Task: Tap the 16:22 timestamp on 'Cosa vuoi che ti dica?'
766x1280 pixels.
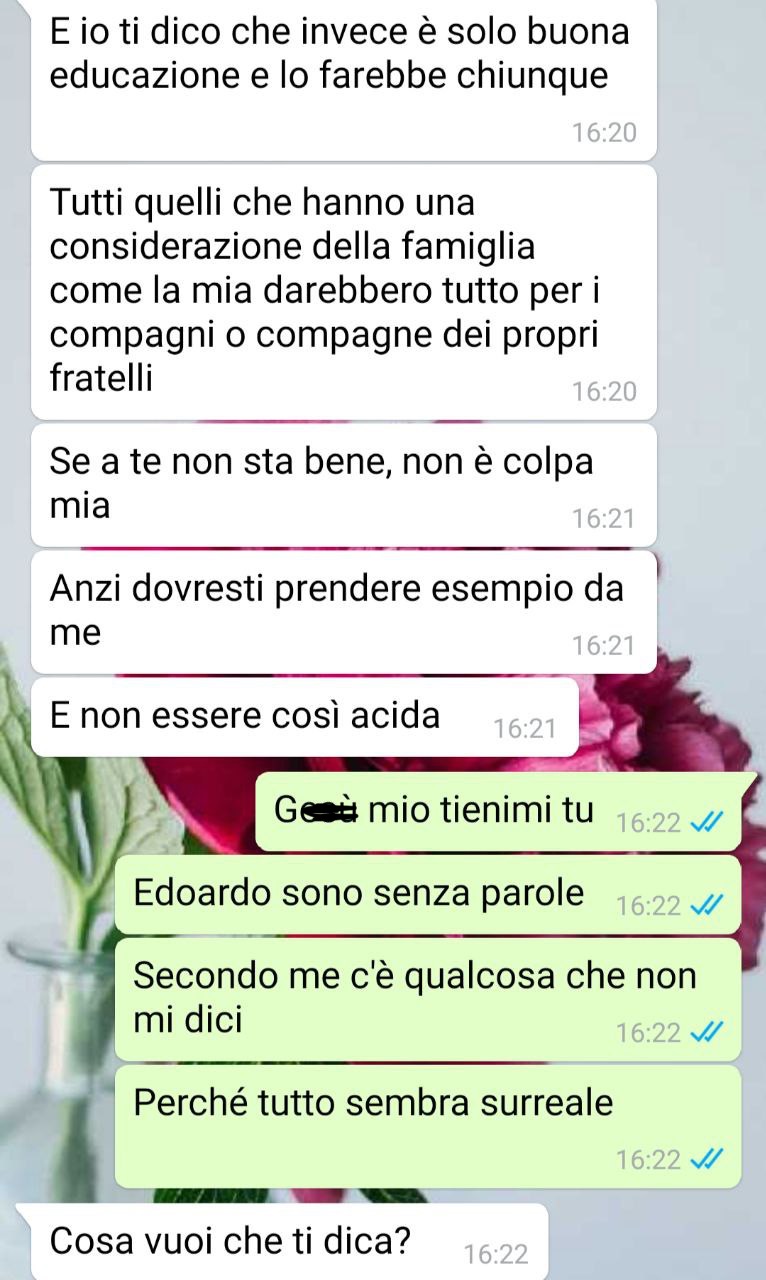Action: [x=497, y=1254]
